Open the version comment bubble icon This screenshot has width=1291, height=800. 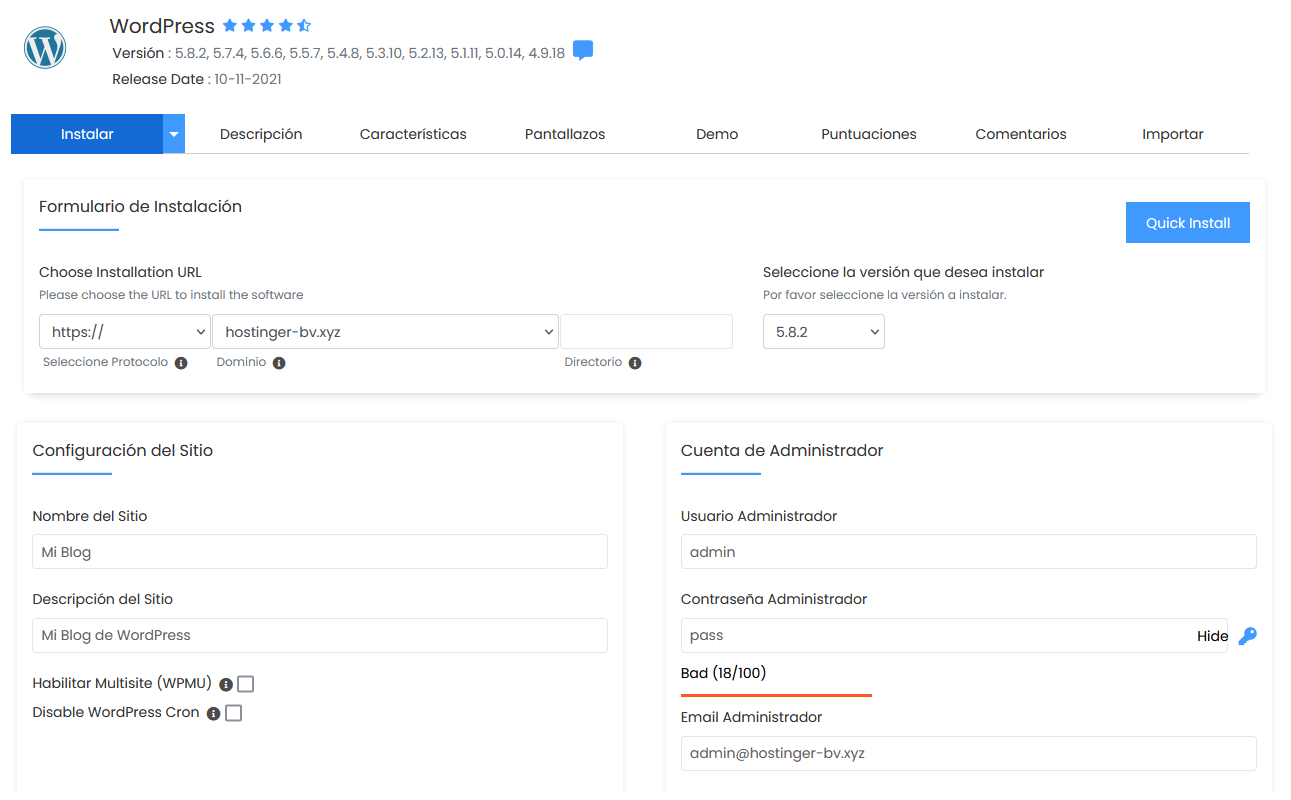point(582,49)
